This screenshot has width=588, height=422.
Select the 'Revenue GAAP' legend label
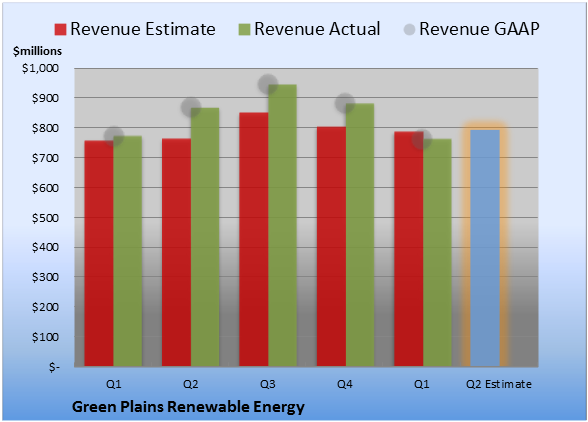coord(479,29)
